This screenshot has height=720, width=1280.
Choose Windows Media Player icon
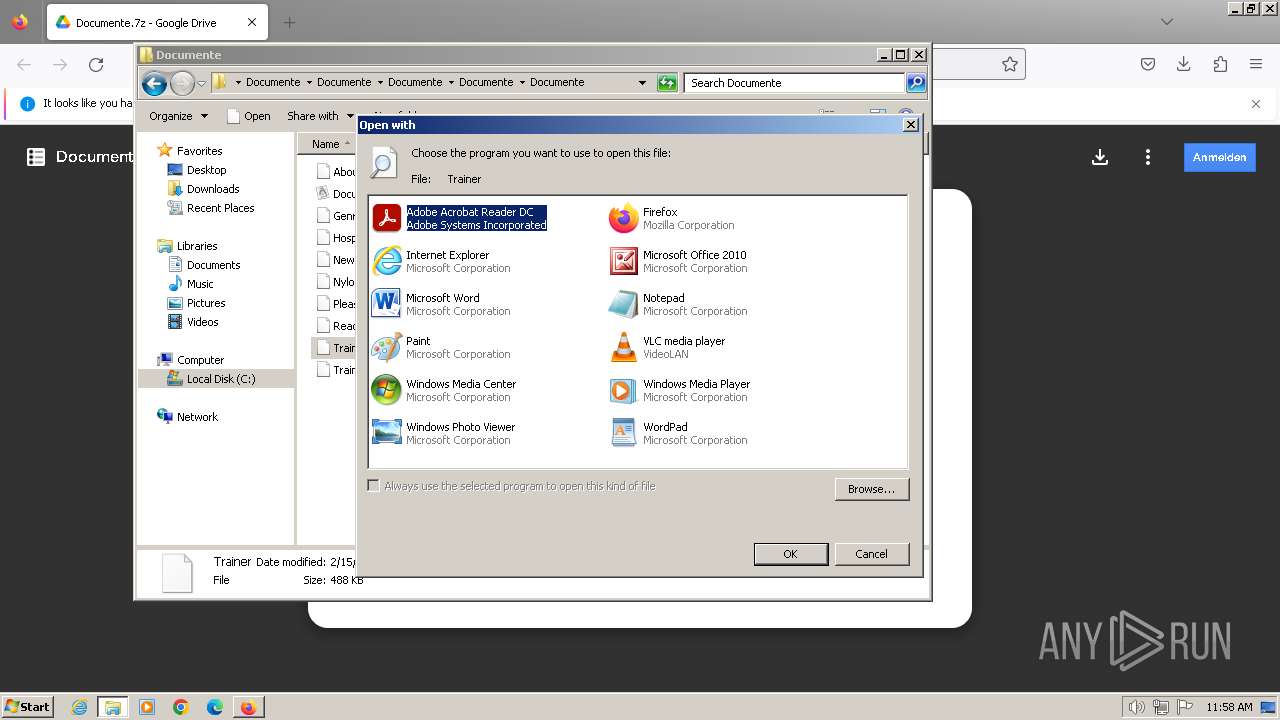tap(624, 390)
